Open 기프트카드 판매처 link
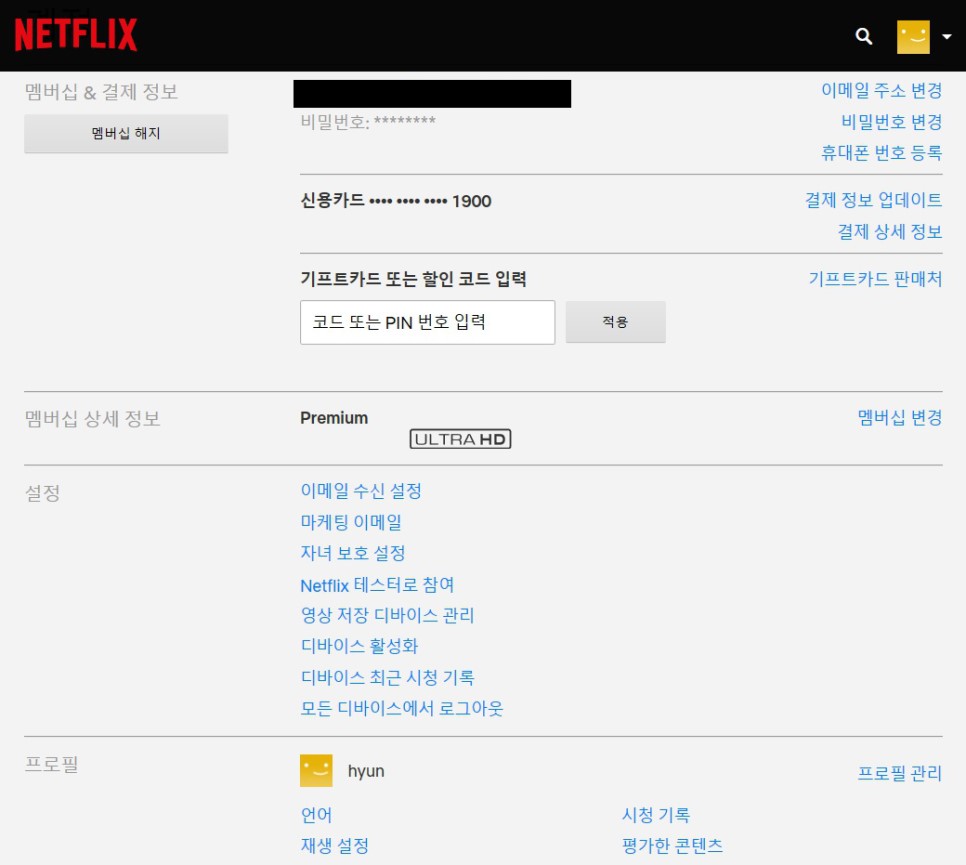This screenshot has height=865, width=966. click(x=875, y=279)
